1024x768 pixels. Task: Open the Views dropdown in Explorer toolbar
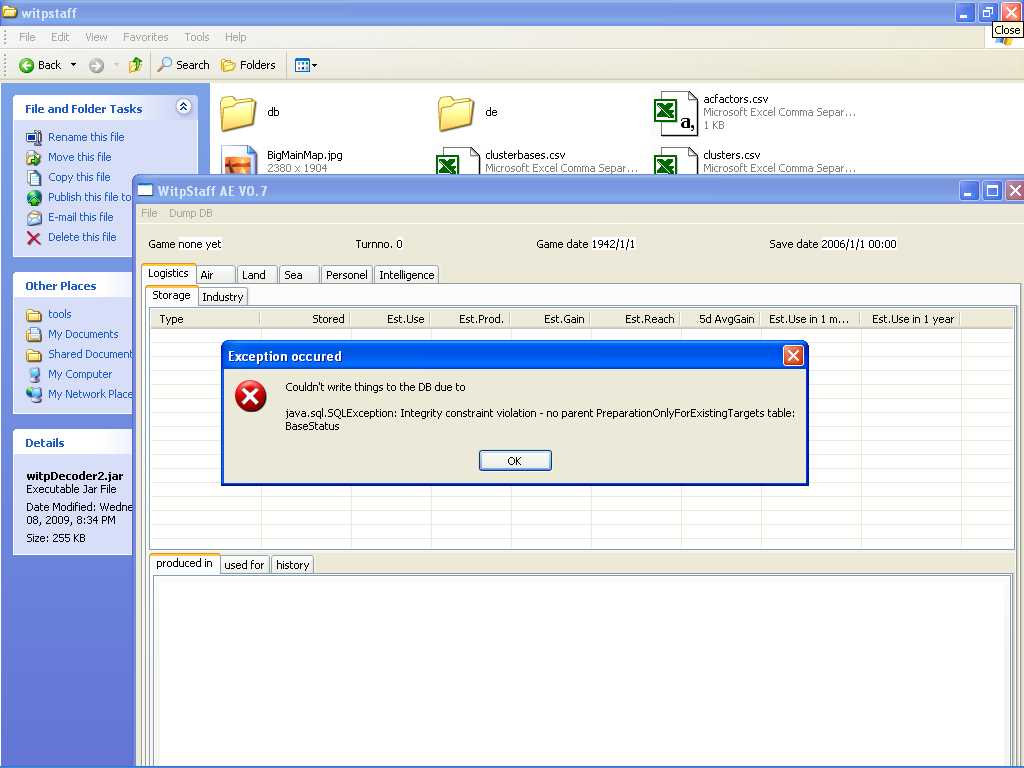pos(306,65)
